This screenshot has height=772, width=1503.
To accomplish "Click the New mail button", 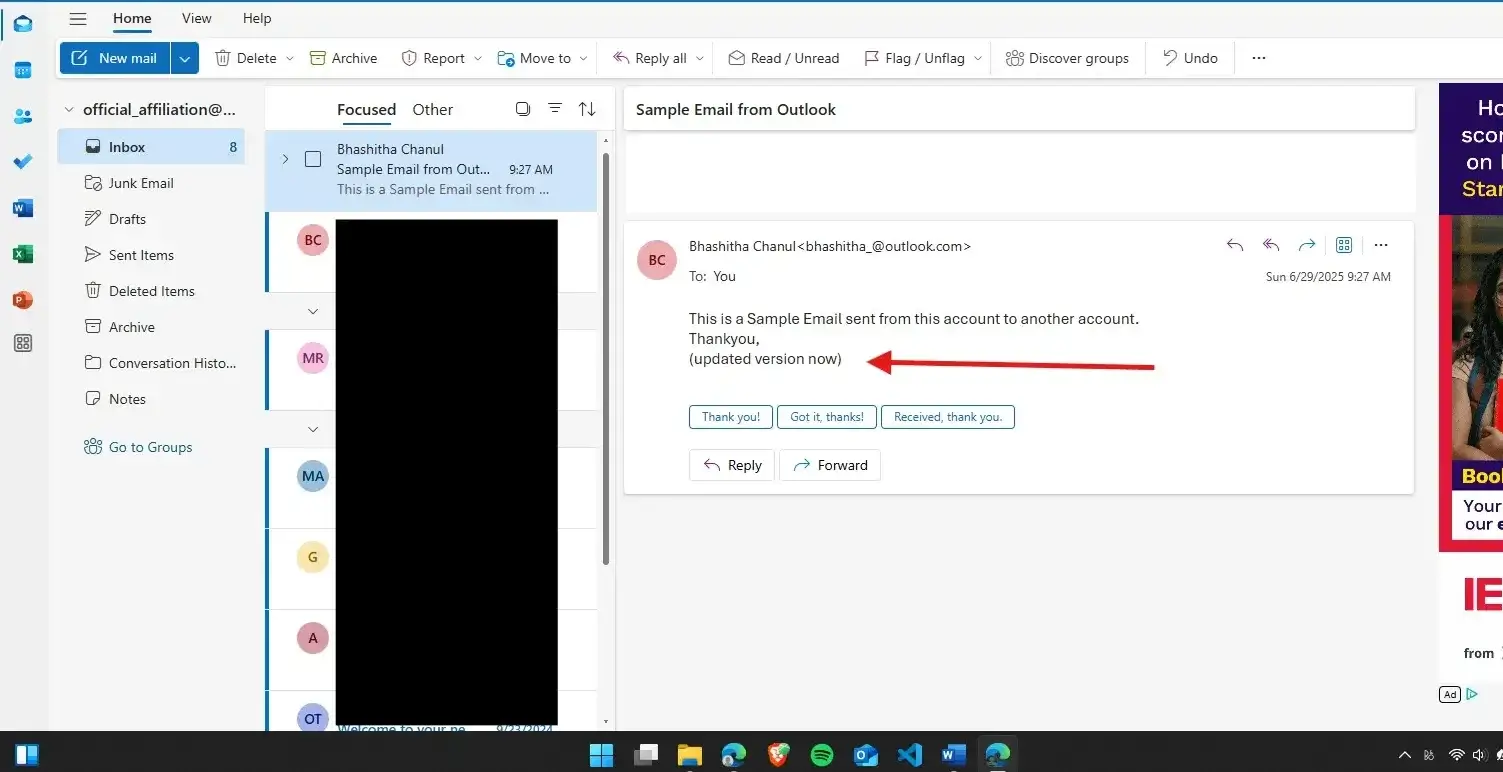I will click(115, 58).
